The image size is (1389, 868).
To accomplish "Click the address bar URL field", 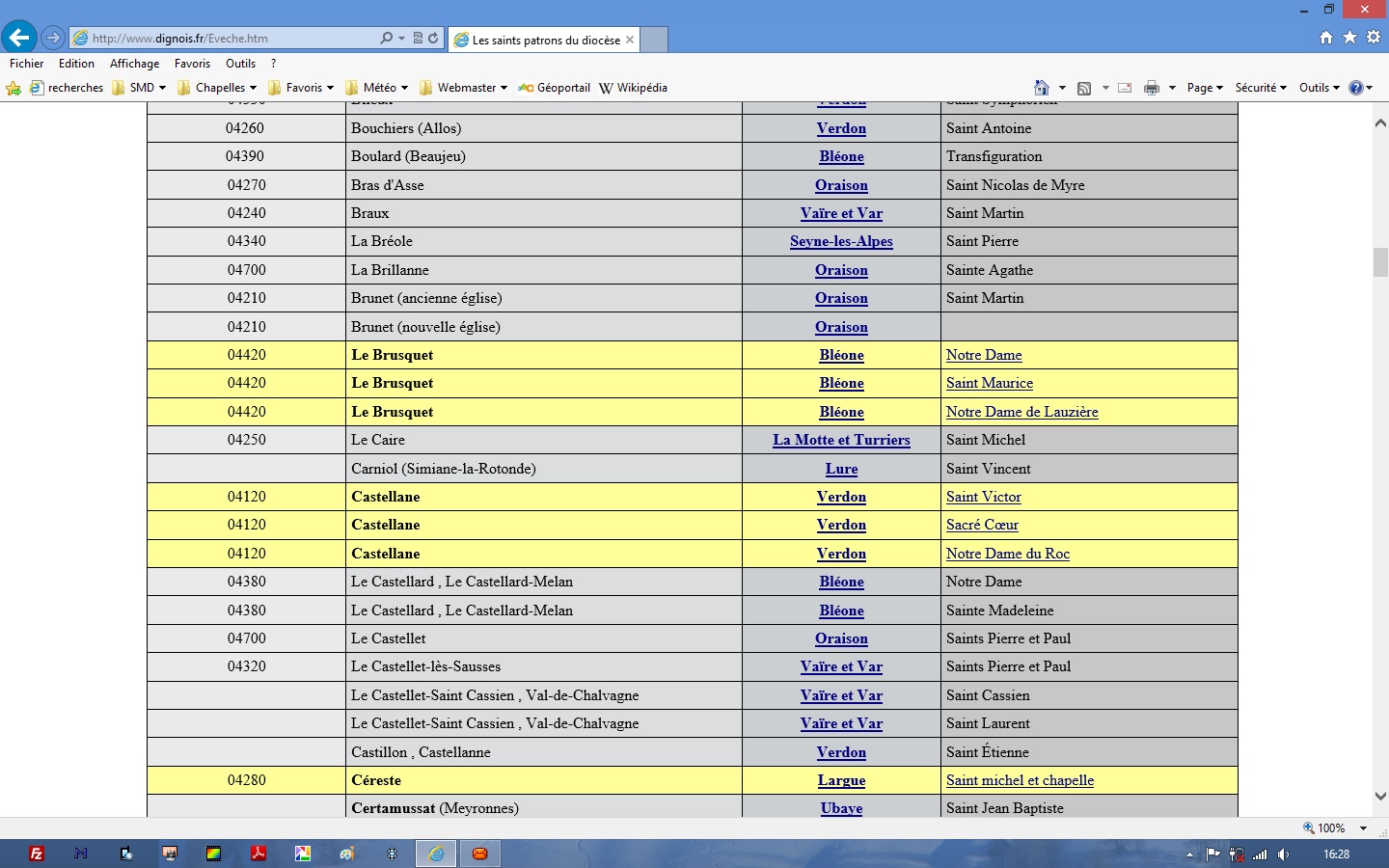I will pyautogui.click(x=231, y=39).
